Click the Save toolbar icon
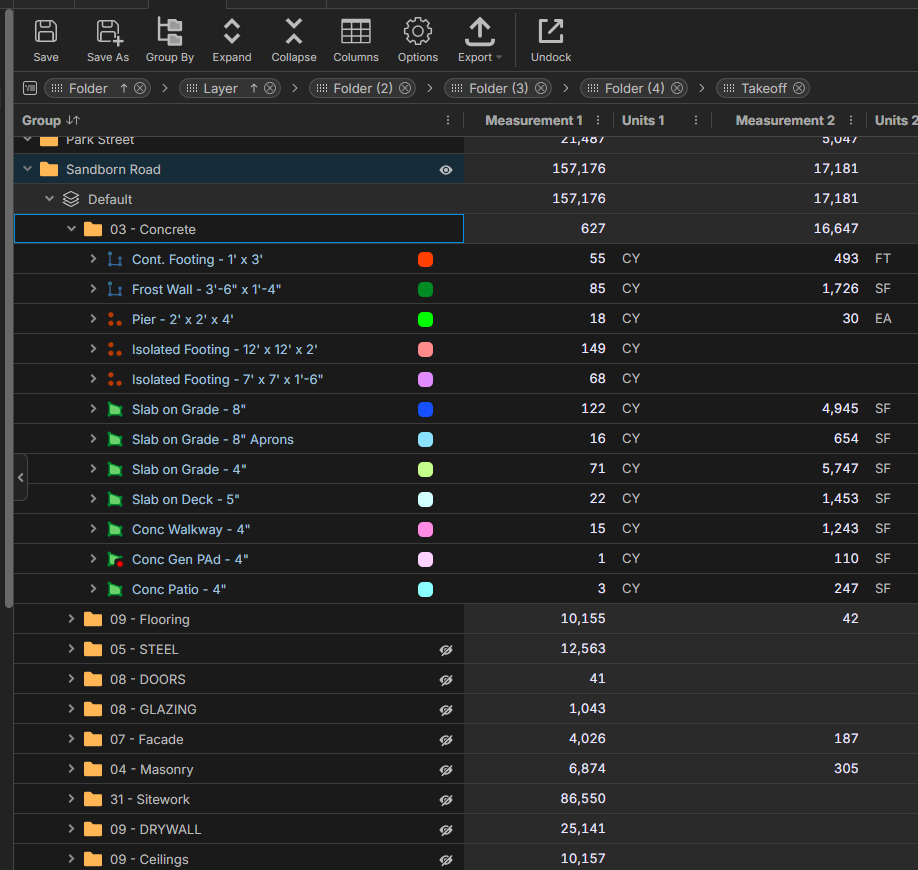Screen dimensions: 918x870 46,32
